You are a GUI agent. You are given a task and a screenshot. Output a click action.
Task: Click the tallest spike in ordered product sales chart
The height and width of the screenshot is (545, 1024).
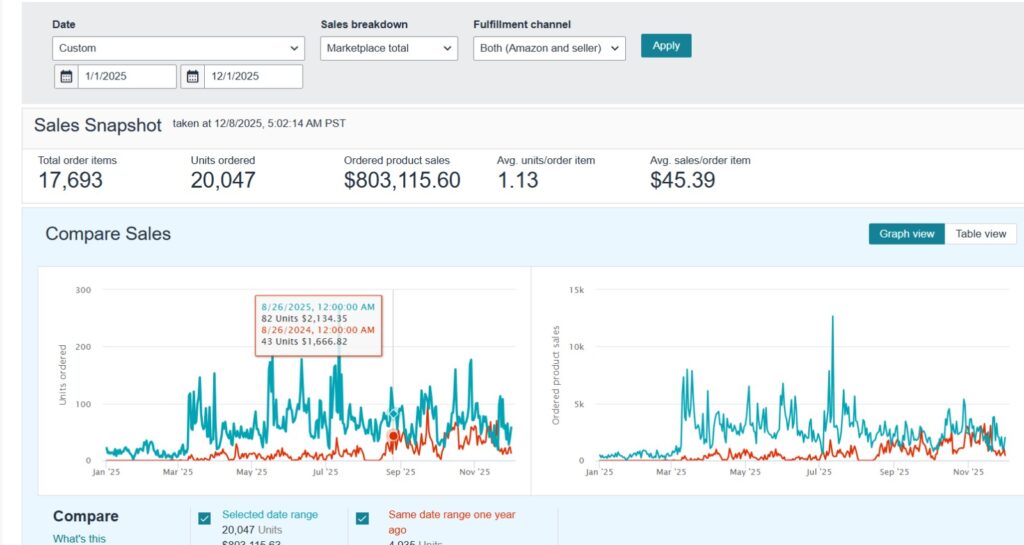pos(832,320)
